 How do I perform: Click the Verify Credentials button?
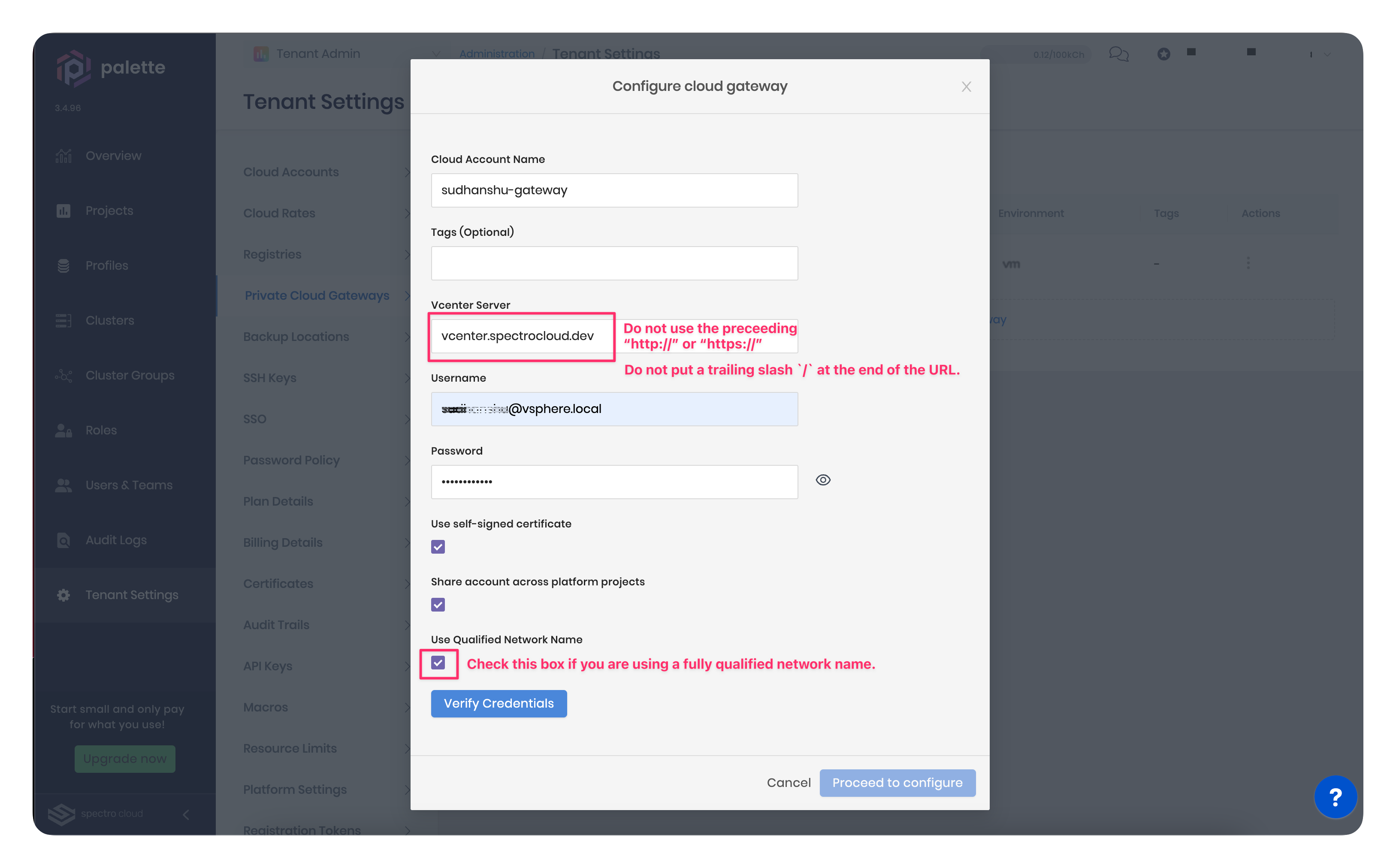point(499,703)
